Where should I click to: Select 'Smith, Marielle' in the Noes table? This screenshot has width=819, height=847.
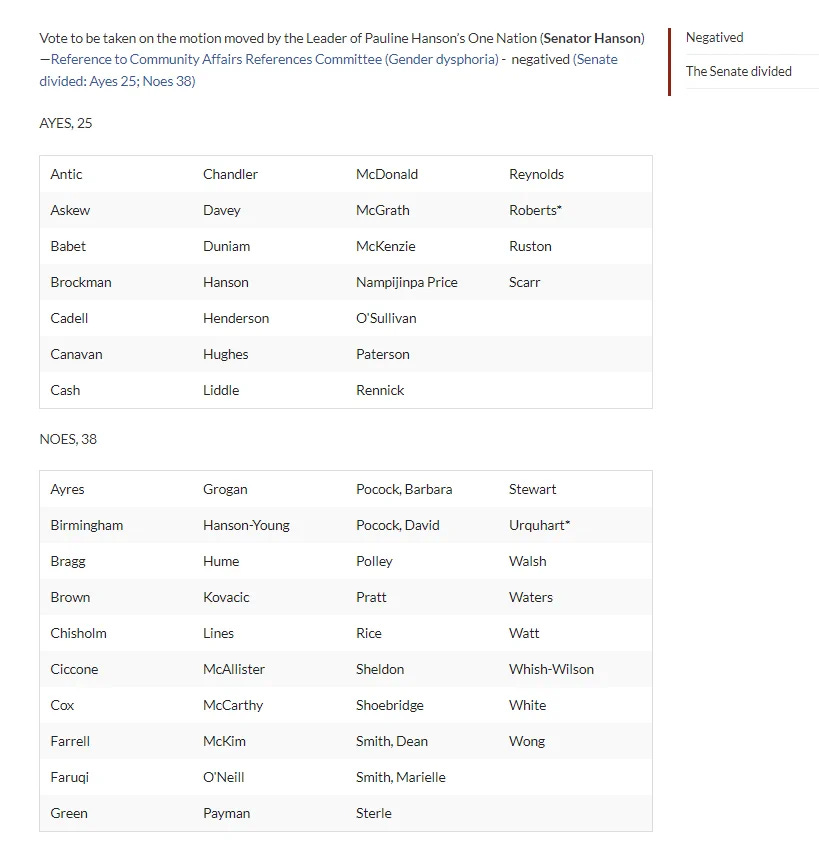click(401, 777)
